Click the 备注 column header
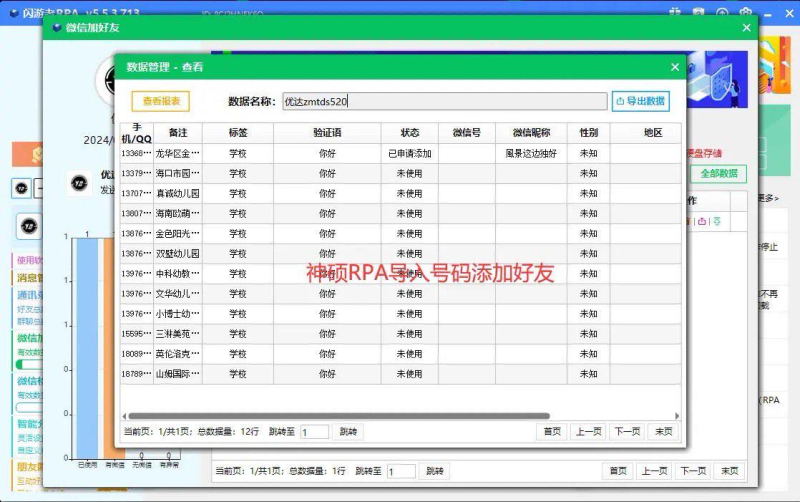 tap(178, 133)
